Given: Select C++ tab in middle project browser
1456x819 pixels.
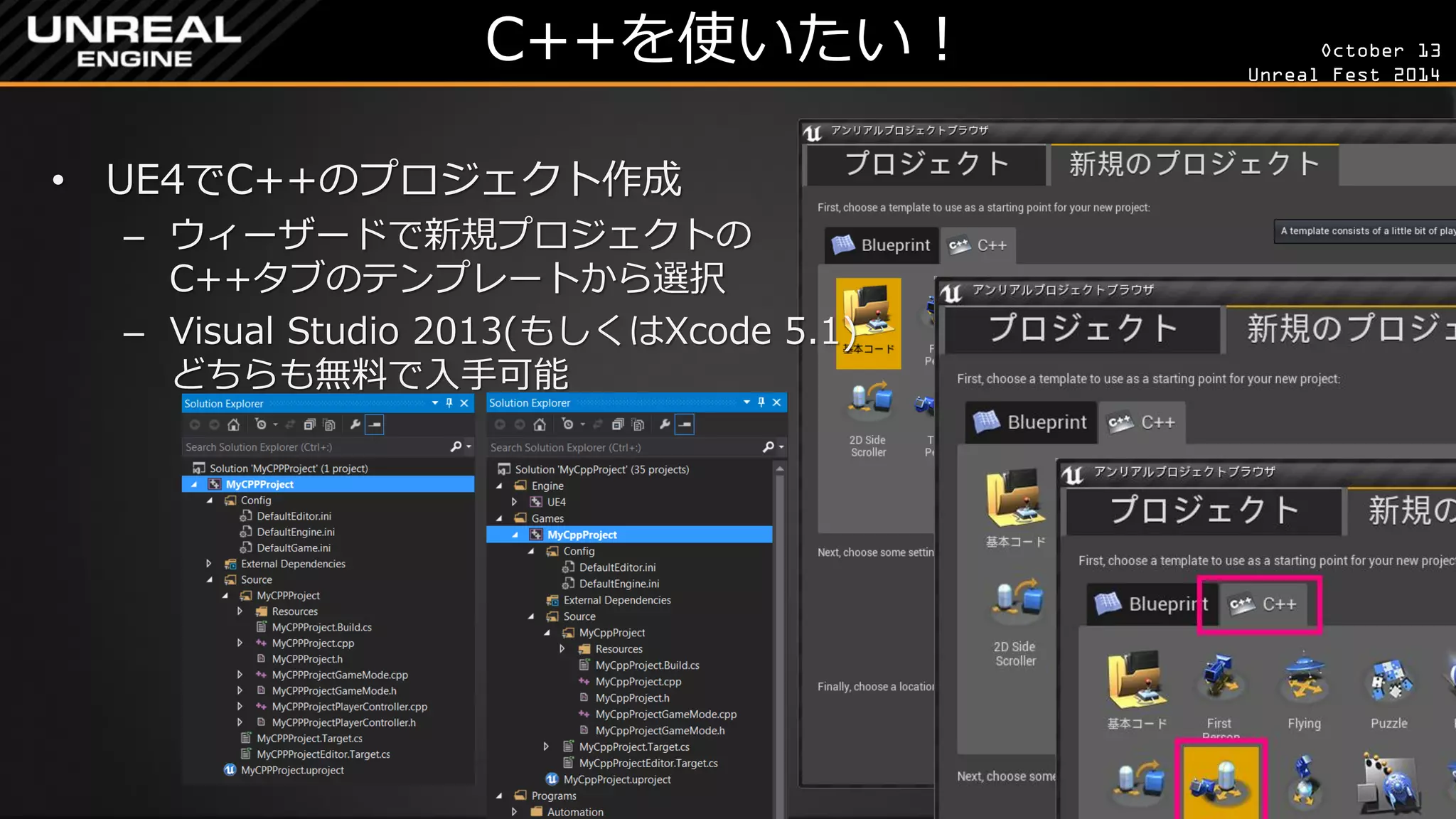Looking at the screenshot, I should (x=1142, y=422).
